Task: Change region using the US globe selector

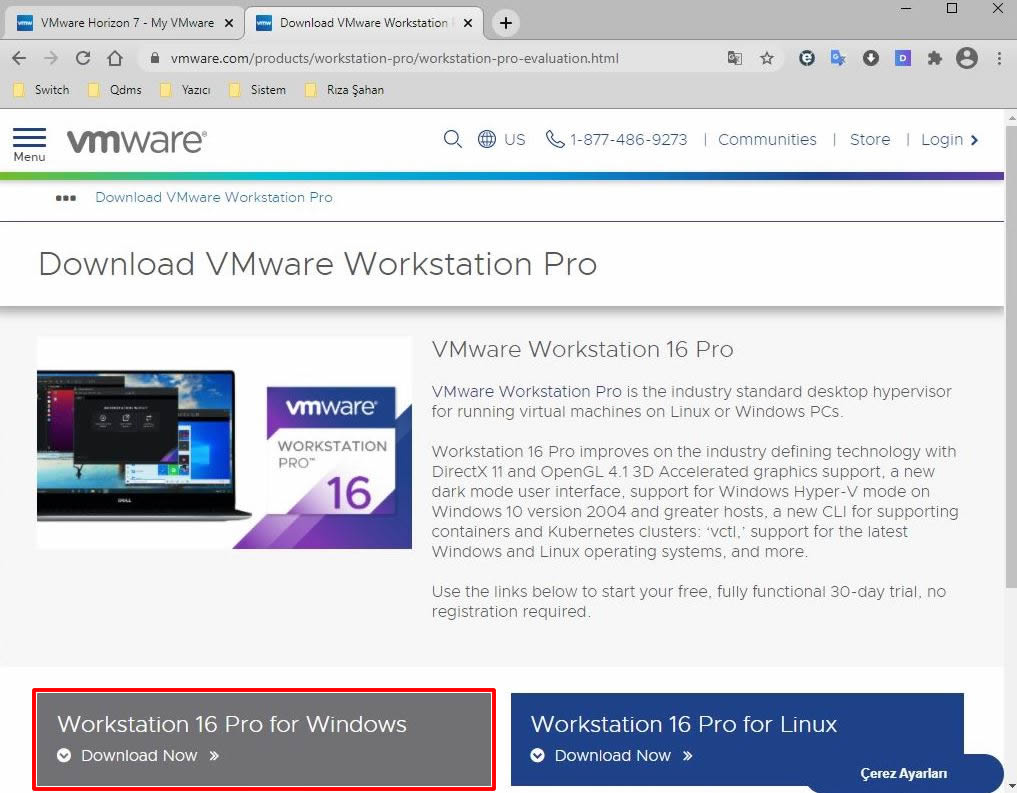Action: 501,139
